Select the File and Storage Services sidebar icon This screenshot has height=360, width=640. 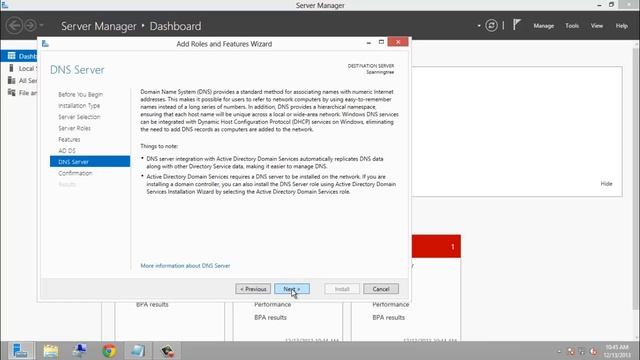click(x=11, y=93)
